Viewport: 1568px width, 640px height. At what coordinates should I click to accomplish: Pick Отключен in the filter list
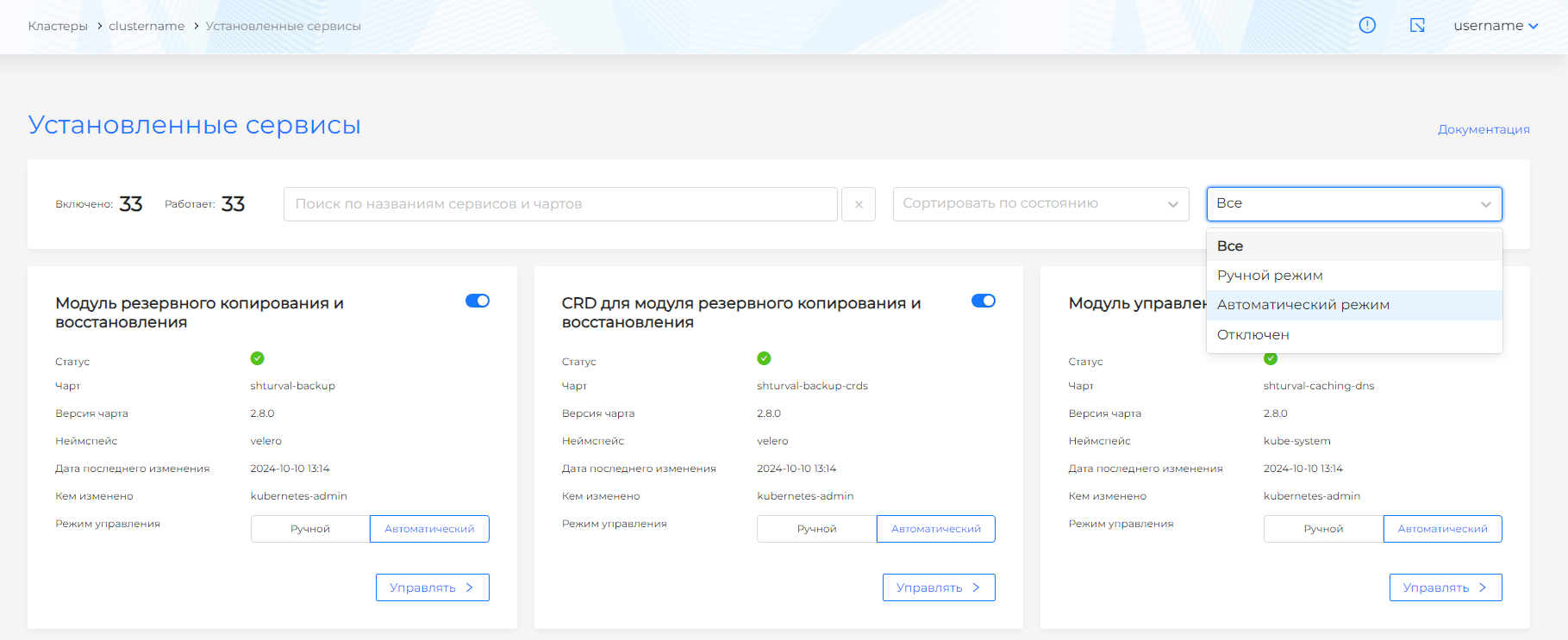[x=1253, y=335]
